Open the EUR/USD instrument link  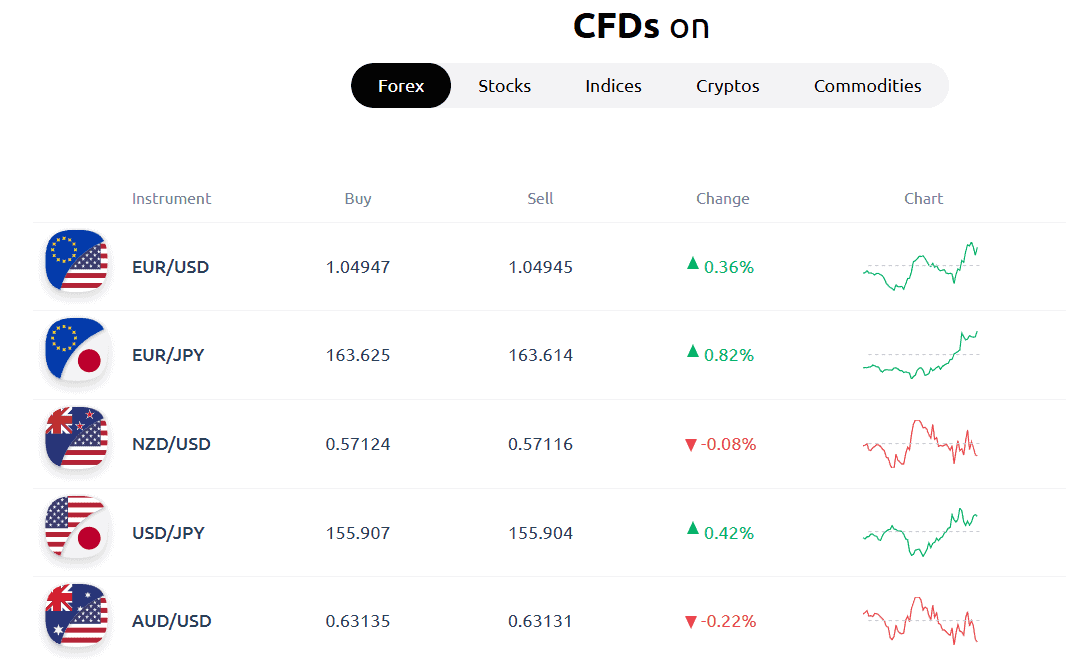170,267
